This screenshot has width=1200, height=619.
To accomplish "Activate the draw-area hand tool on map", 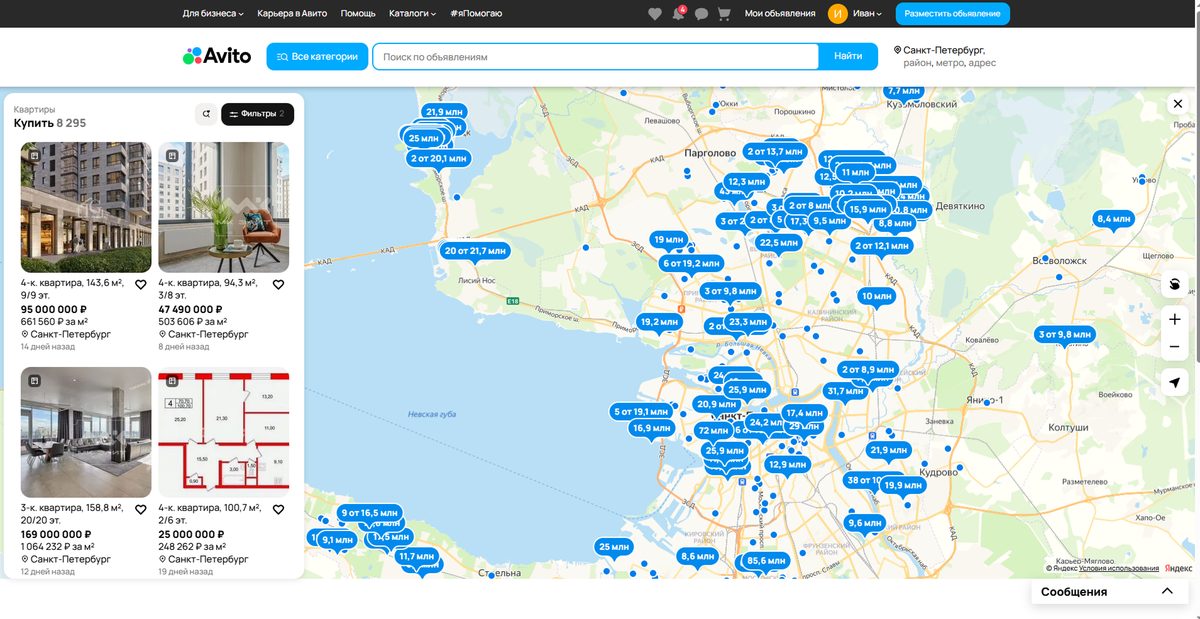I will point(1175,284).
